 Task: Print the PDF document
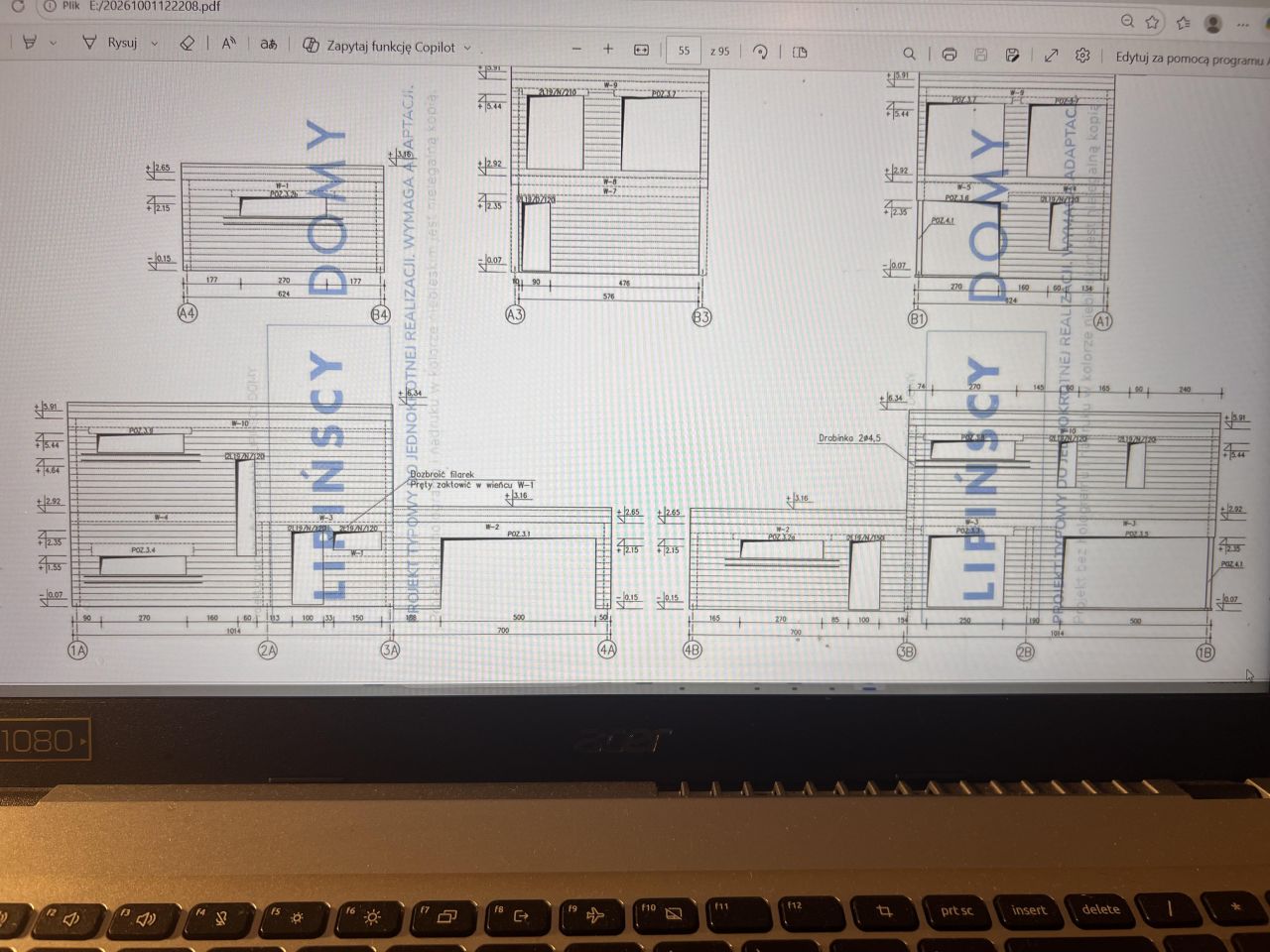pos(949,55)
